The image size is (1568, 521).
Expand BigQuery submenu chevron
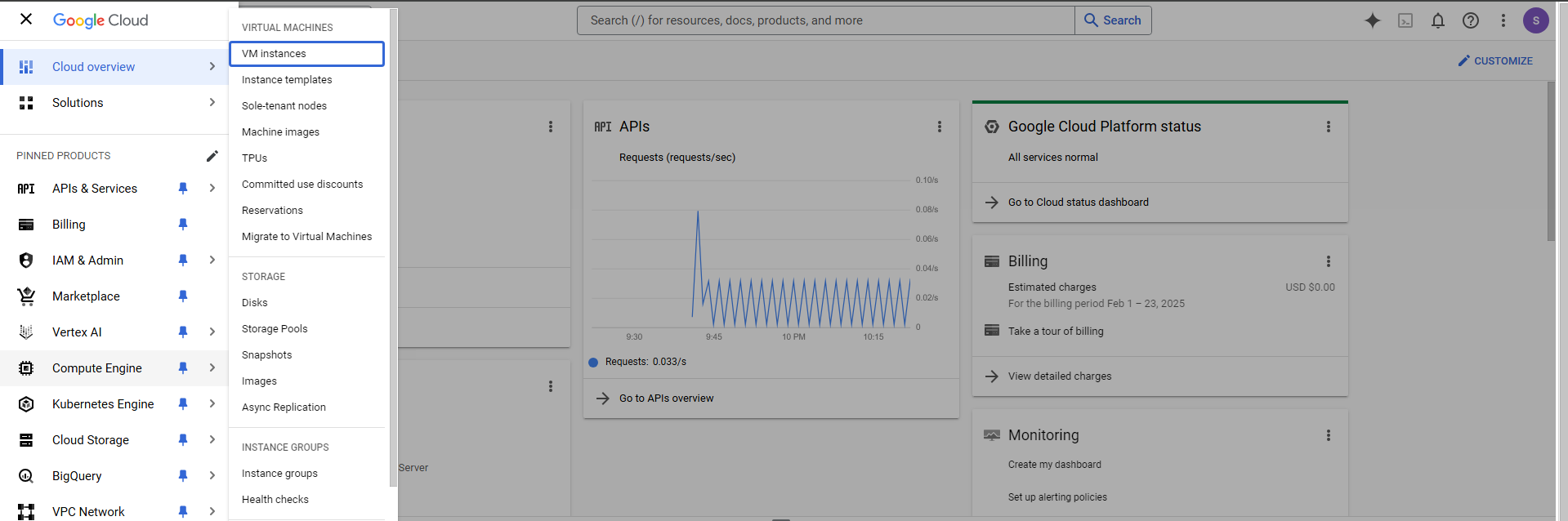(212, 475)
